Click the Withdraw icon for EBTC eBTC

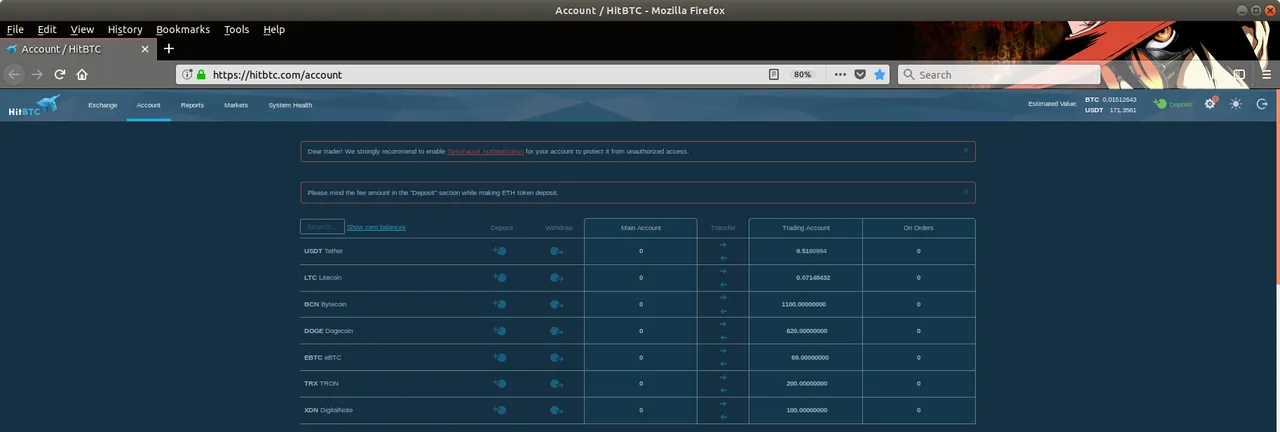coord(557,358)
